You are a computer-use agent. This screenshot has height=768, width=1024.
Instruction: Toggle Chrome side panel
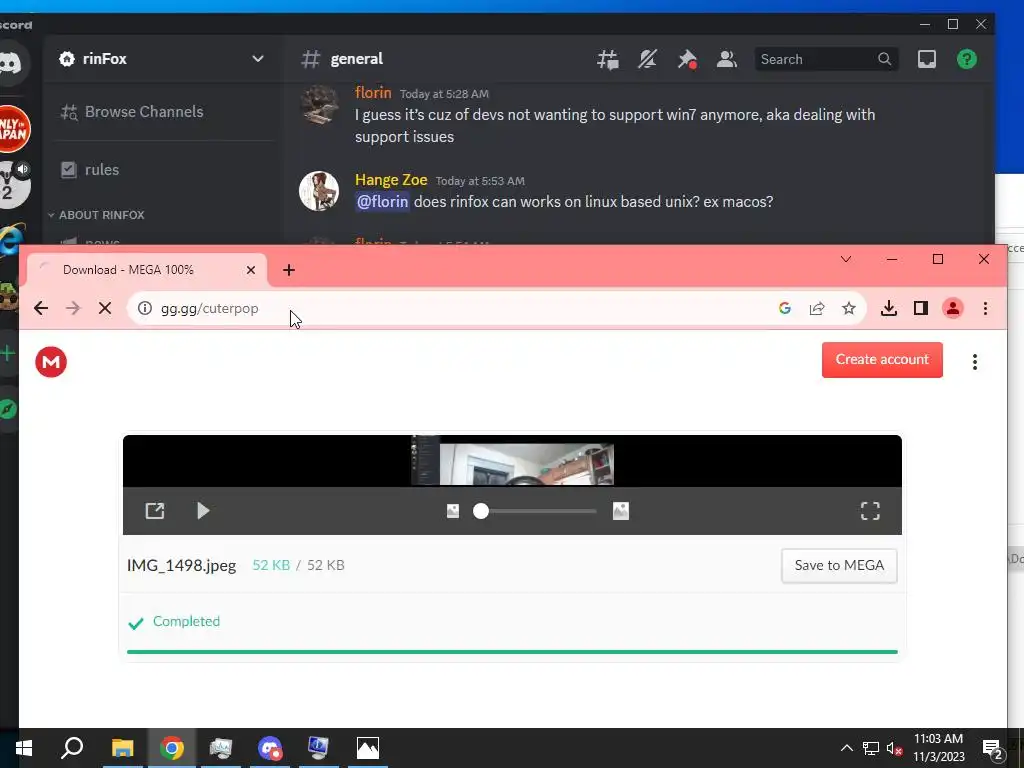(921, 308)
